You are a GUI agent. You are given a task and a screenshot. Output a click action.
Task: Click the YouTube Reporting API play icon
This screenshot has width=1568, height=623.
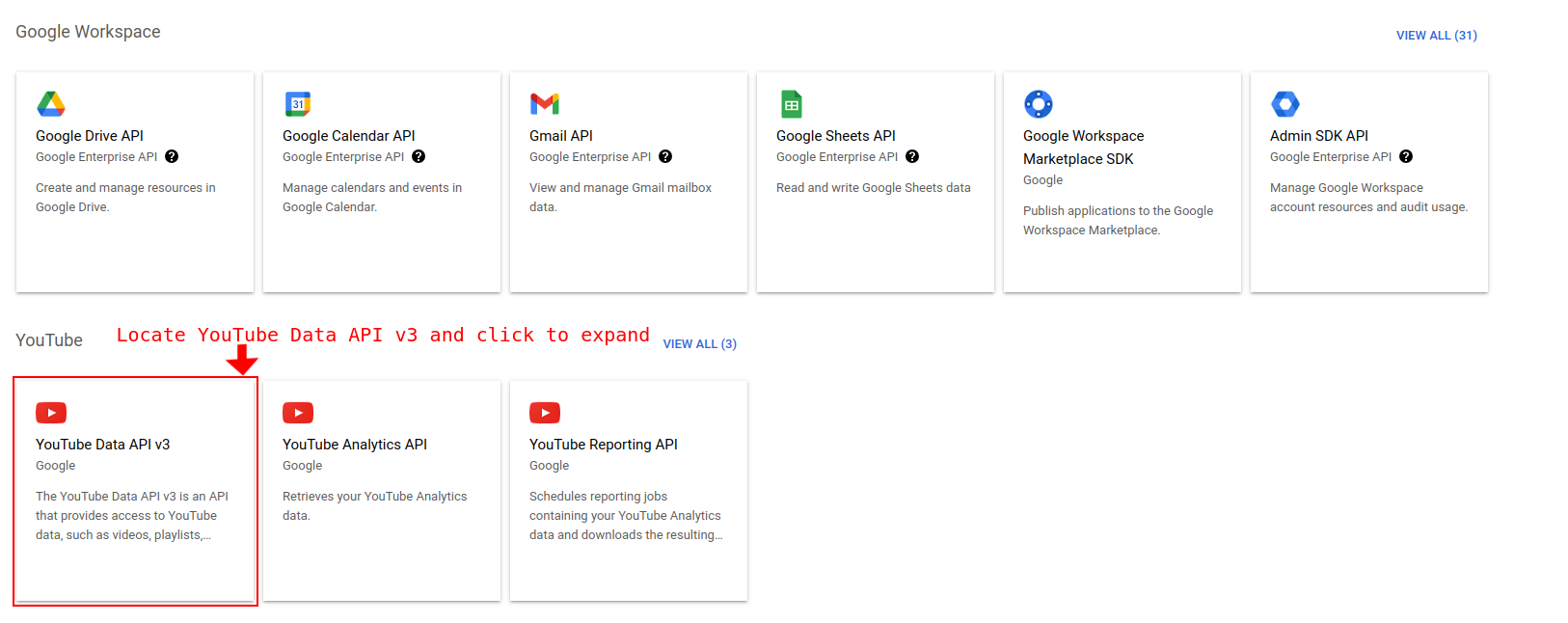pos(545,413)
